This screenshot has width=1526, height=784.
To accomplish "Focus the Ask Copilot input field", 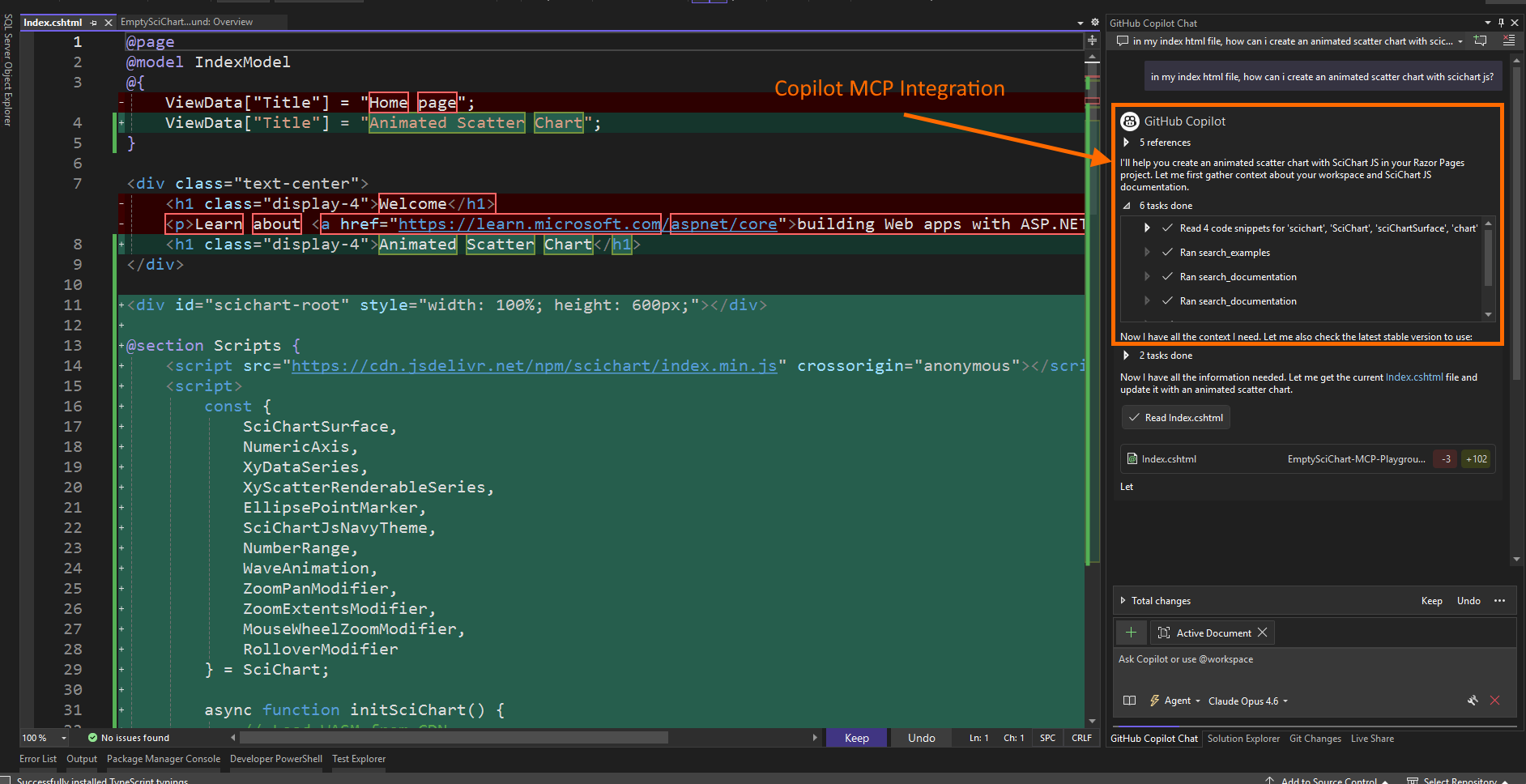I will (1314, 659).
